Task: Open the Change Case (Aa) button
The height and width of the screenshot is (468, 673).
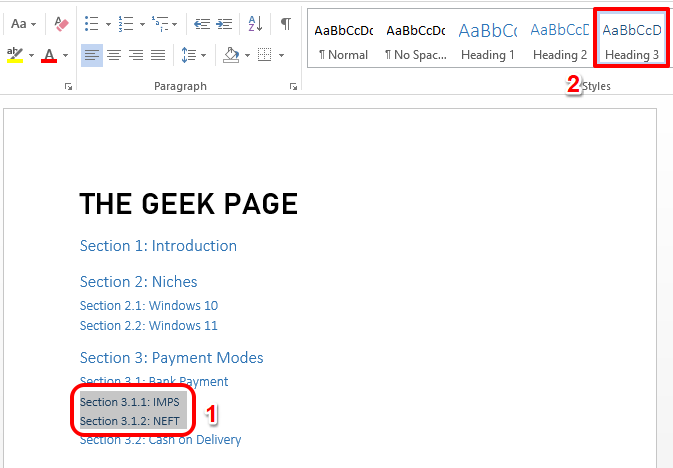Action: 18,24
